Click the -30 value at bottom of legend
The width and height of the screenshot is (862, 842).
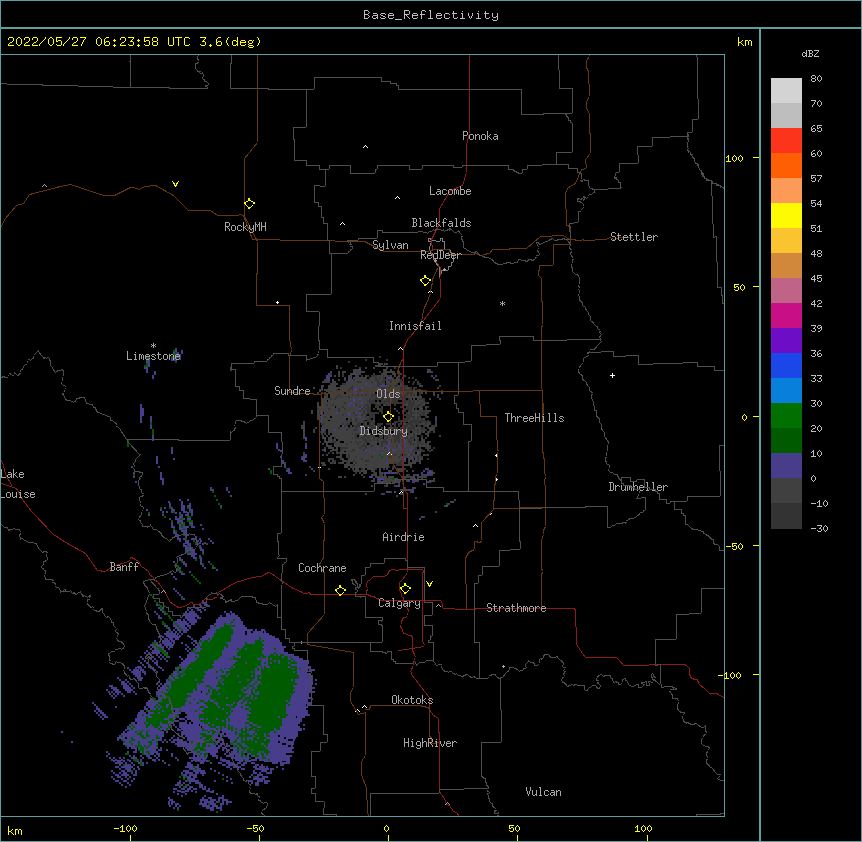click(x=819, y=528)
